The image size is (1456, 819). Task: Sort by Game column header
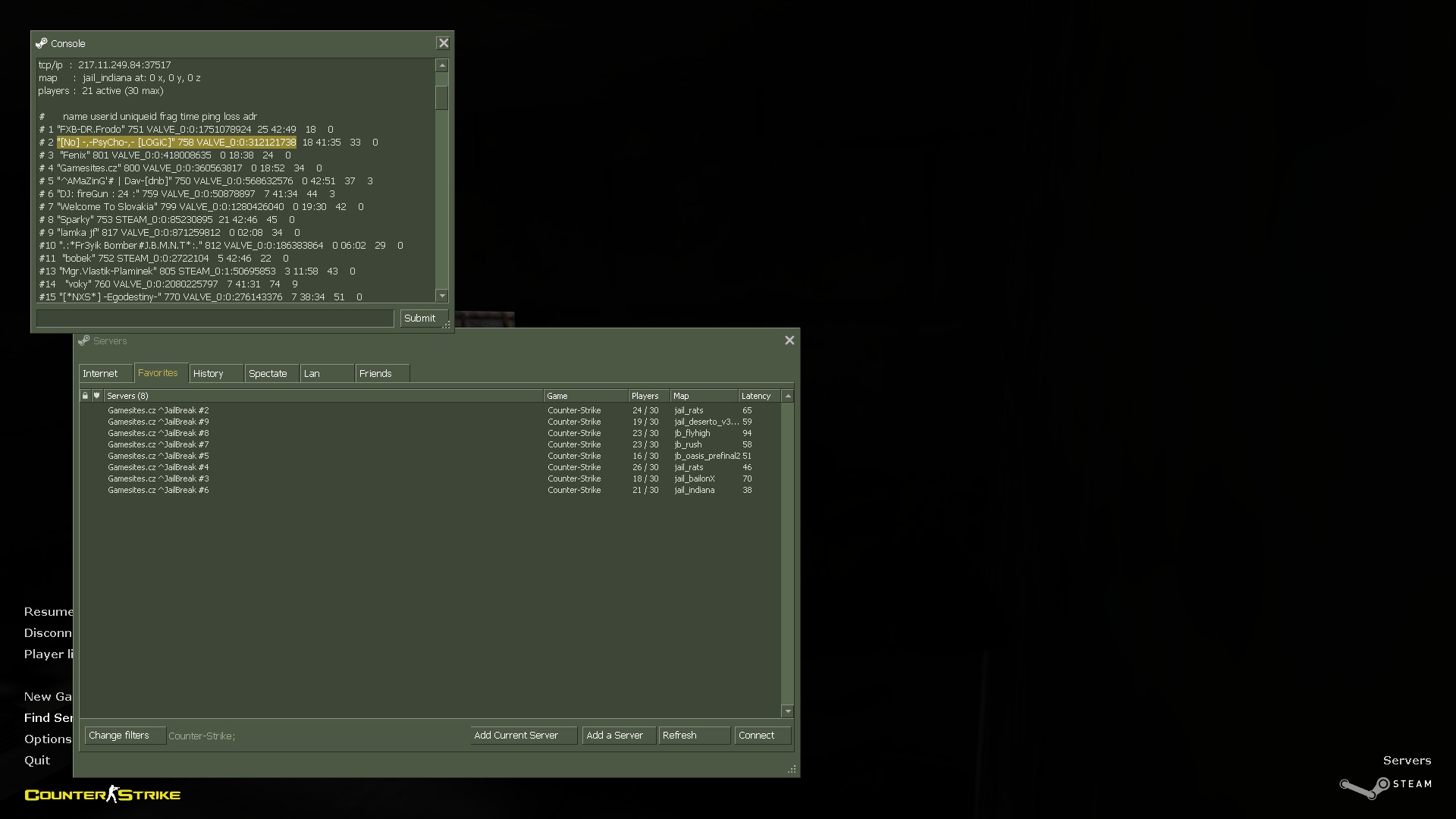click(585, 396)
